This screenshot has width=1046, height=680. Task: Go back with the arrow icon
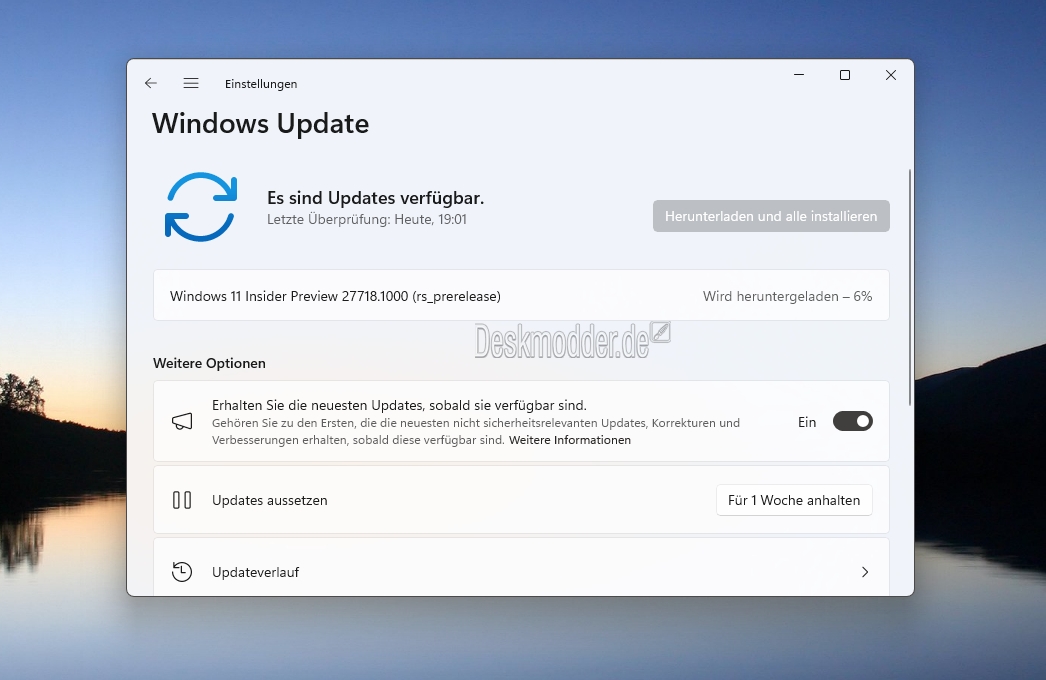pos(151,83)
